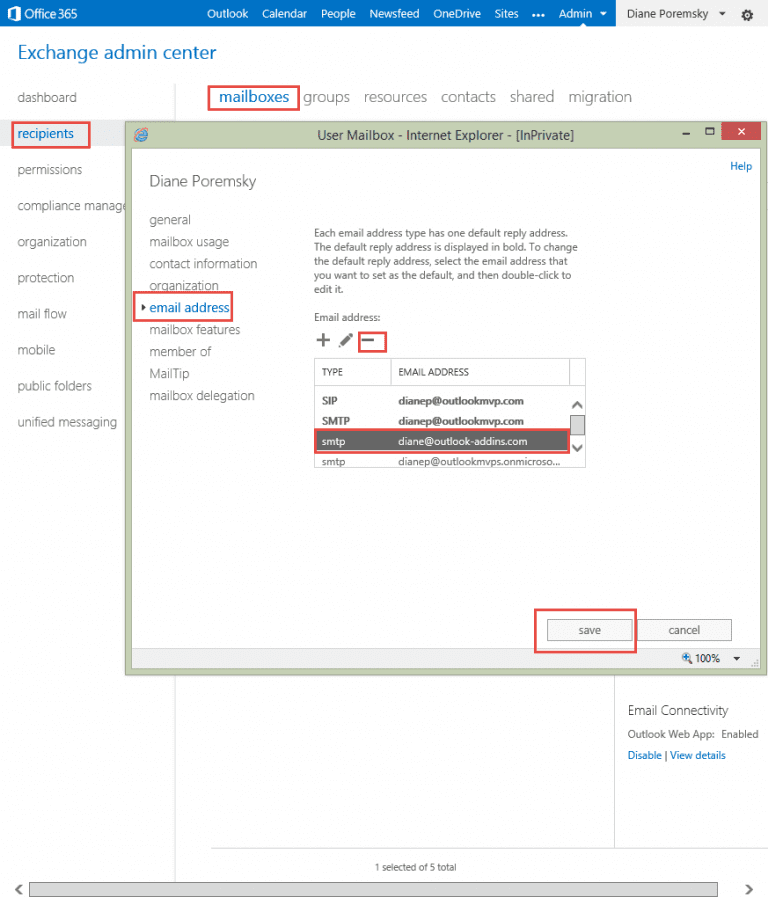The image size is (768, 897).
Task: Switch to the resources tab
Action: point(395,97)
